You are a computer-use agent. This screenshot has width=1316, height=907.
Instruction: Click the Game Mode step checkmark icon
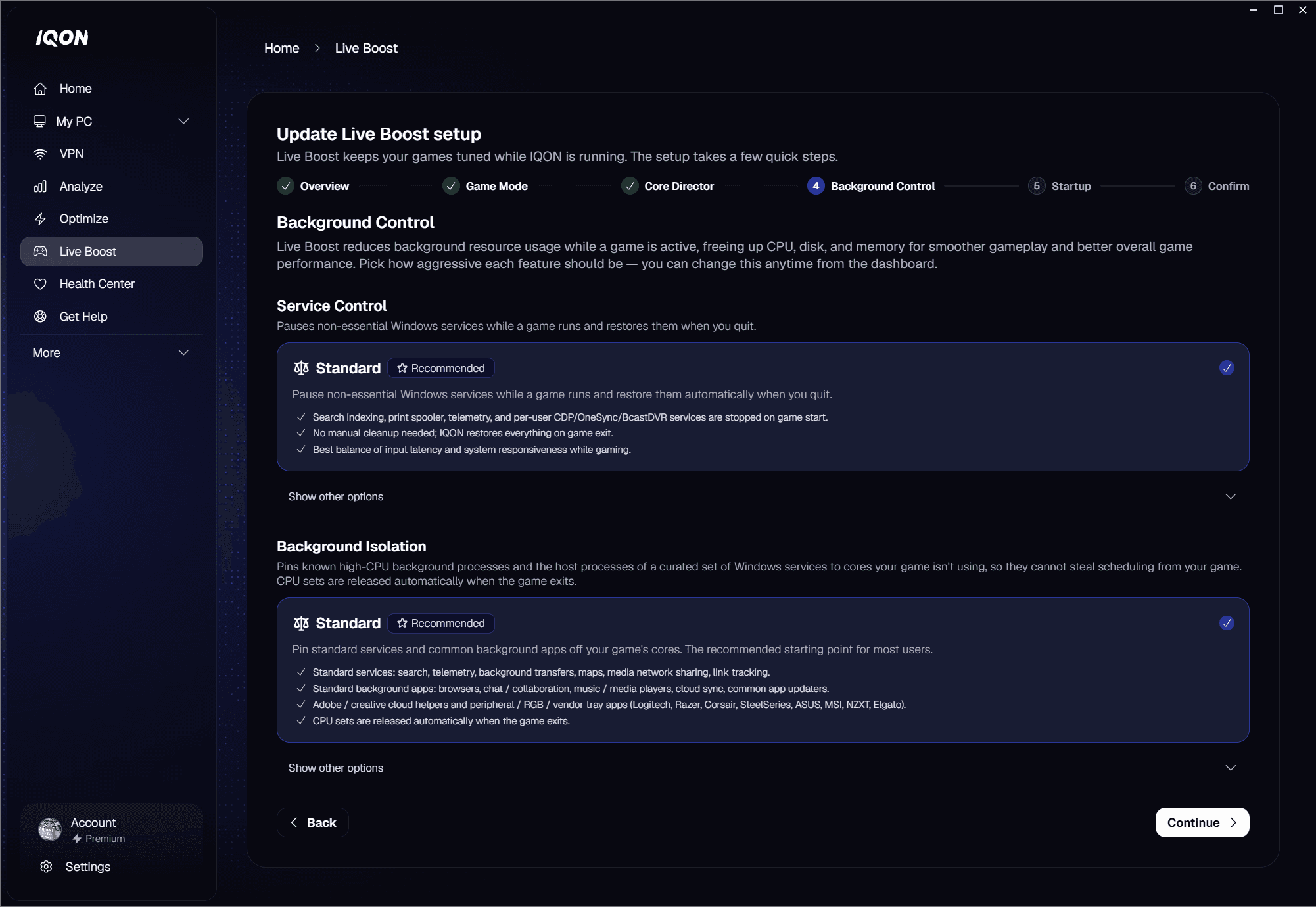click(451, 186)
